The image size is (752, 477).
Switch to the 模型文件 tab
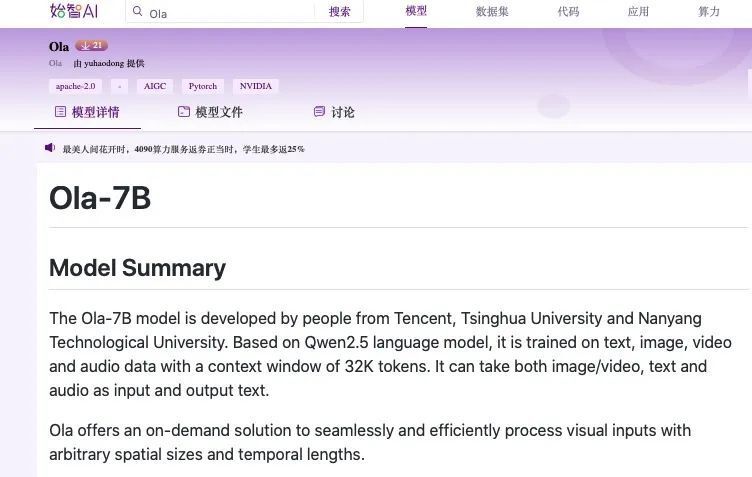coord(210,112)
